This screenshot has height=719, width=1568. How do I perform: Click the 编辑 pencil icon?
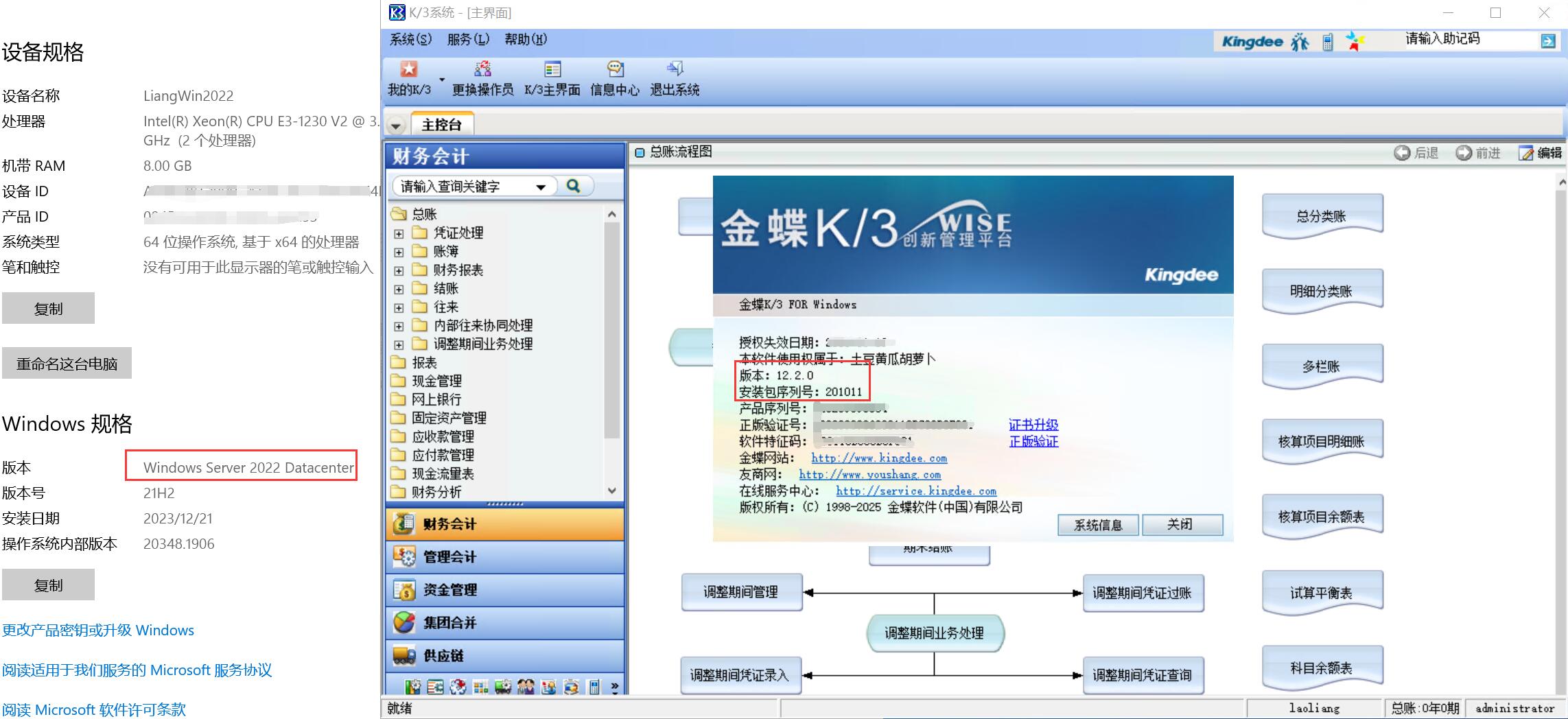click(1526, 153)
